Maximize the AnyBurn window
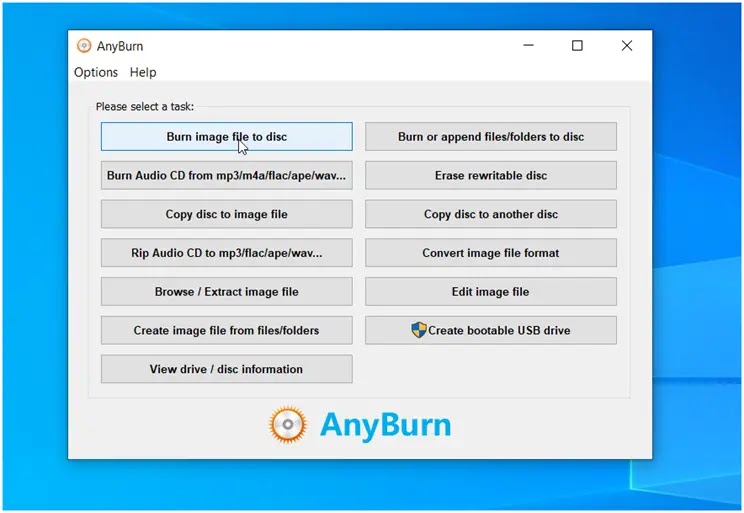 click(577, 46)
